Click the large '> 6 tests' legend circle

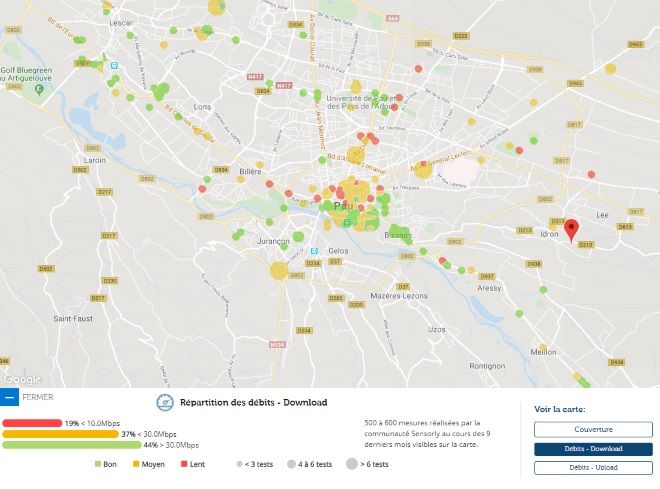[x=351, y=464]
